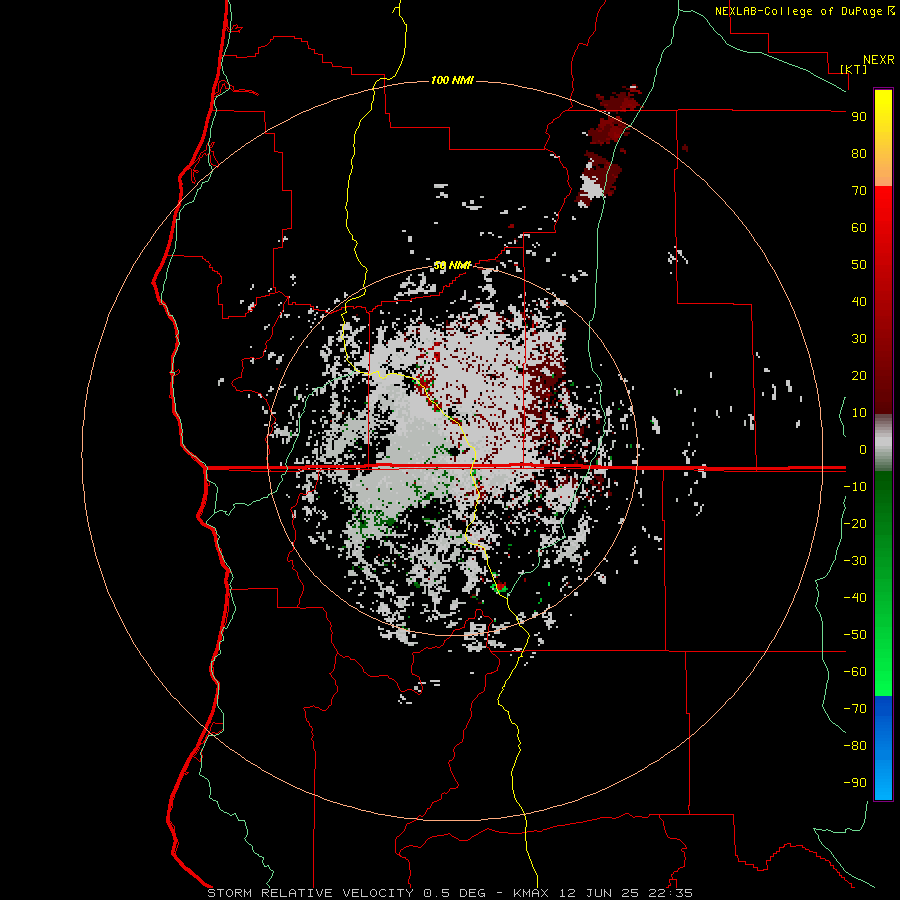Select the positive 50 scale value
This screenshot has width=900, height=900.
[859, 265]
